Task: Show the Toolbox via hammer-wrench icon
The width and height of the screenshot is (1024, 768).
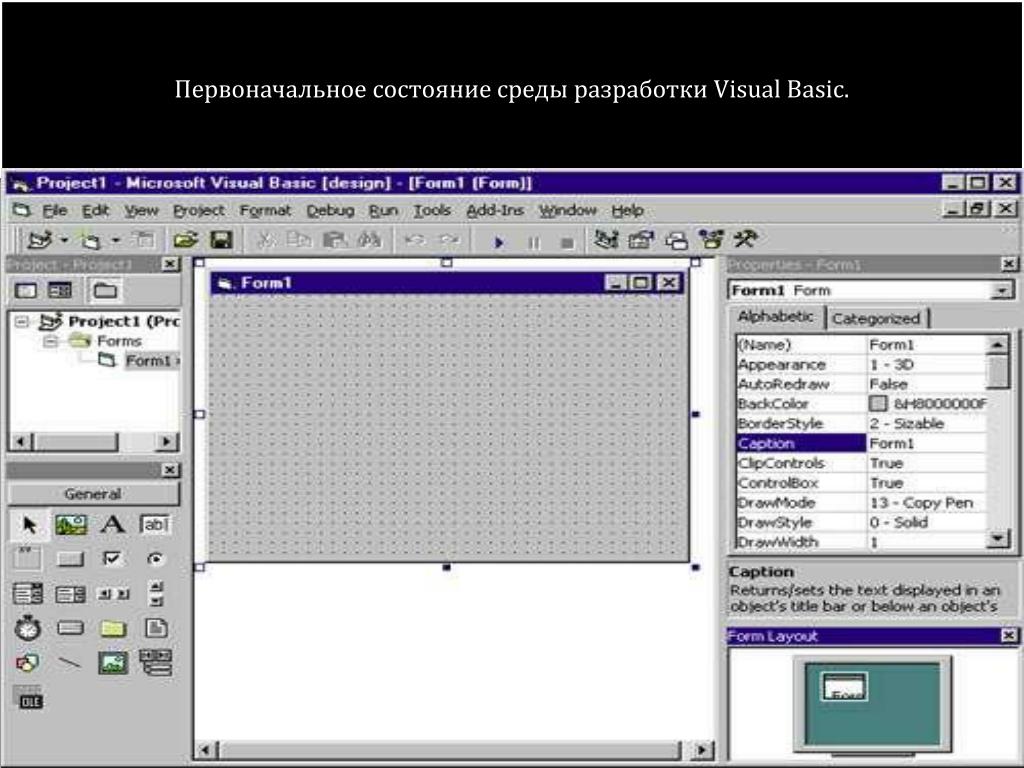Action: [745, 239]
